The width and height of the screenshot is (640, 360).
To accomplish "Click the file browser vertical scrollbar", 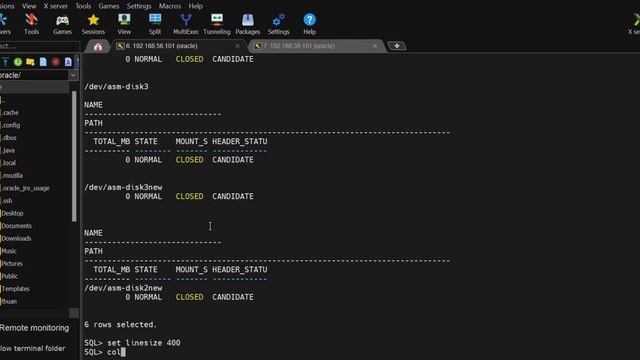I will point(74,157).
